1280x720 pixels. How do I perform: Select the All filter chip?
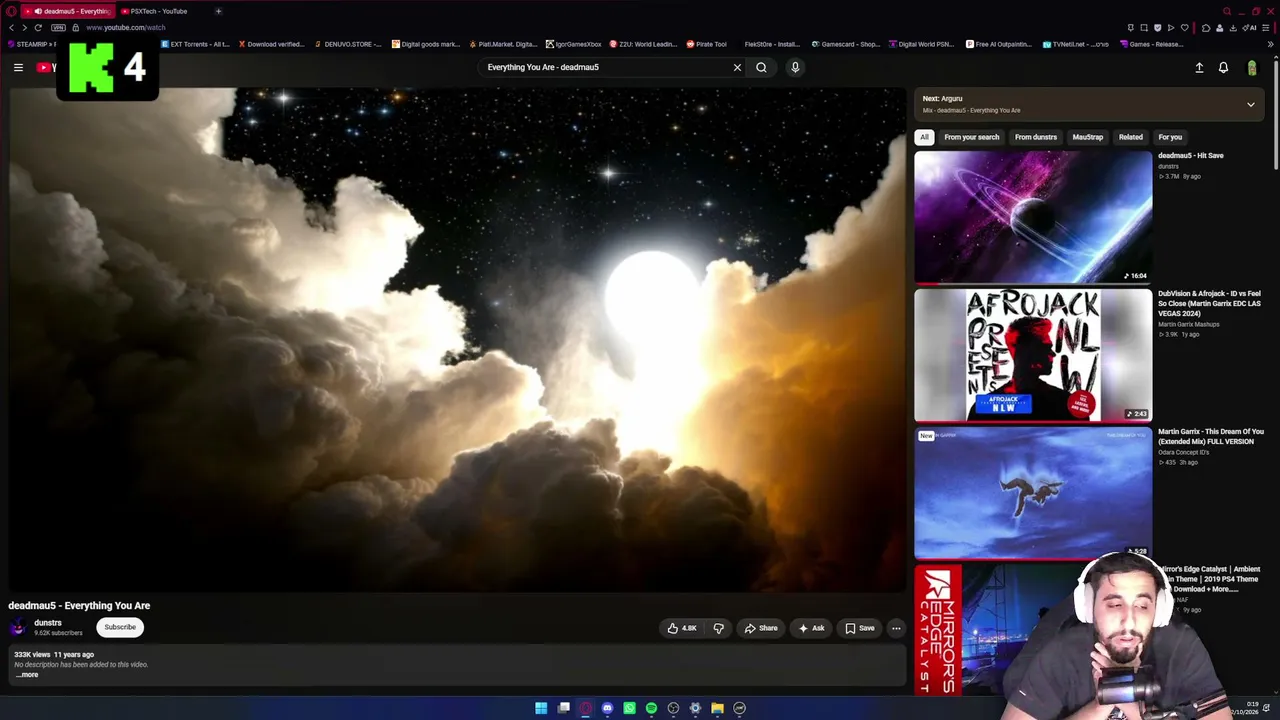[x=924, y=137]
